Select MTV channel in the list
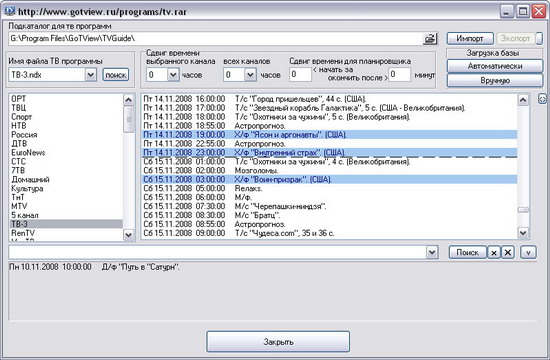The width and height of the screenshot is (550, 360). 66,206
